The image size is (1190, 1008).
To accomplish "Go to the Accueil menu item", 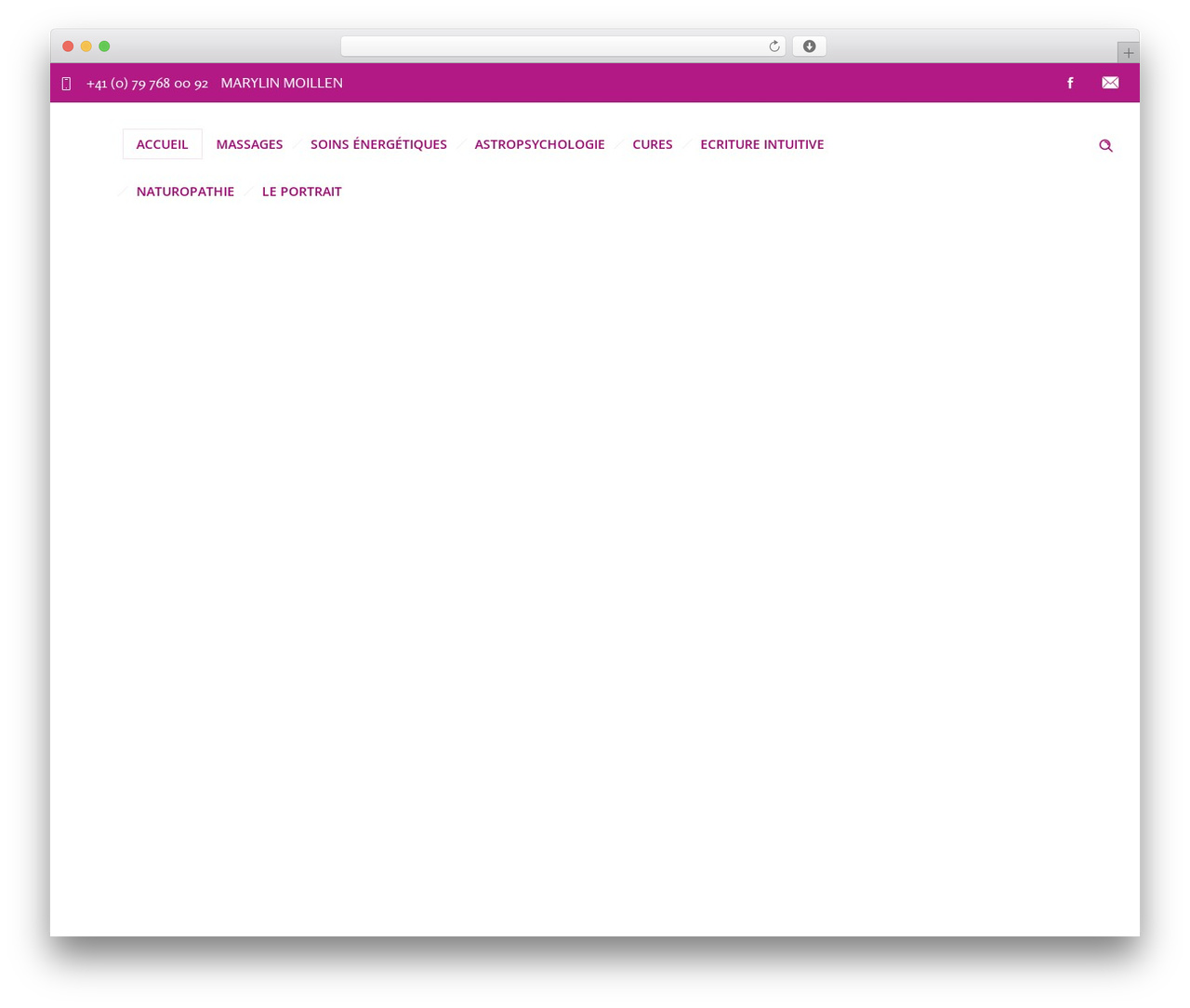I will pos(162,144).
